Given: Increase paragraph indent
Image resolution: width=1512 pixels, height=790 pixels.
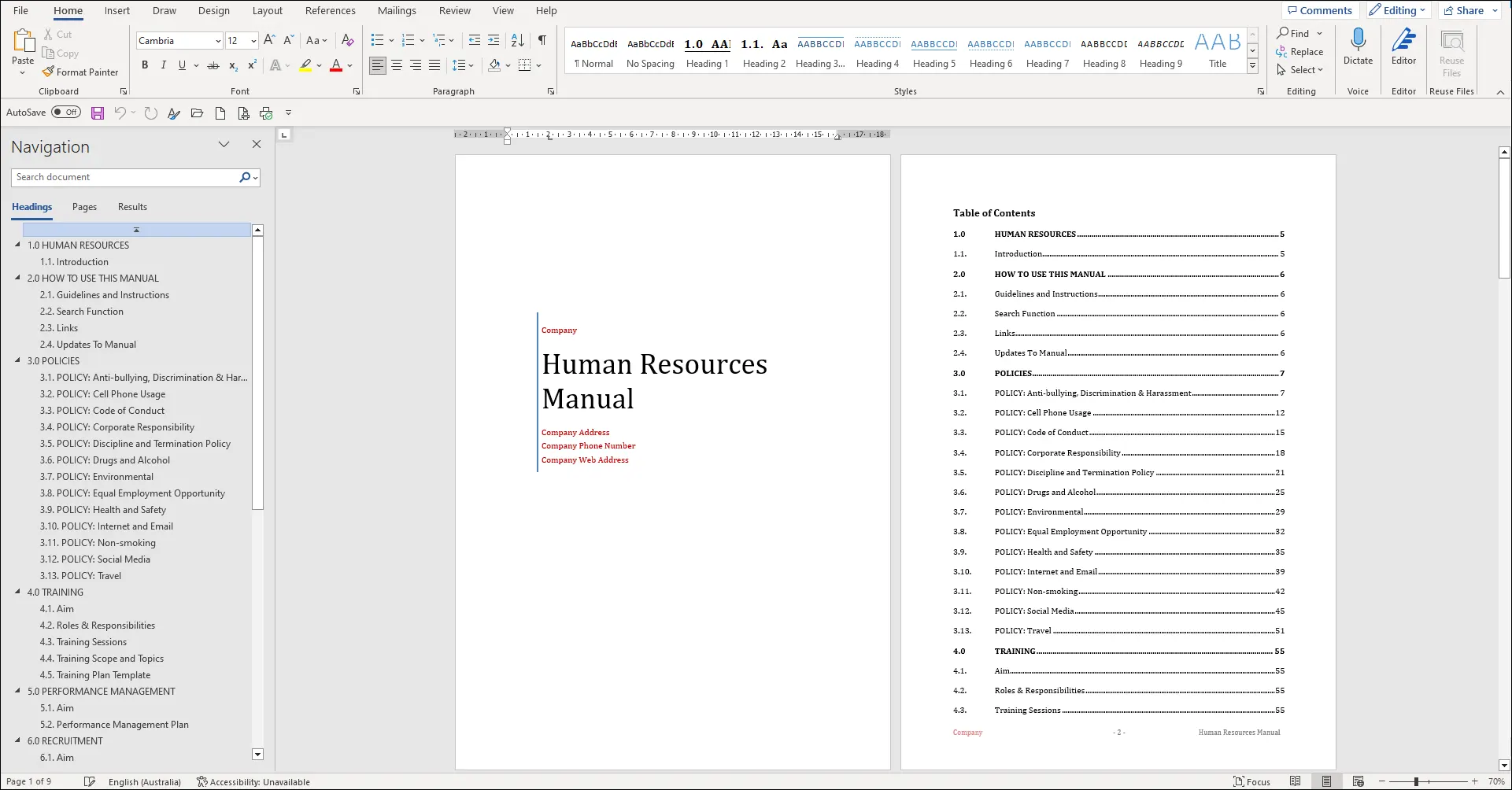Looking at the screenshot, I should tap(494, 40).
